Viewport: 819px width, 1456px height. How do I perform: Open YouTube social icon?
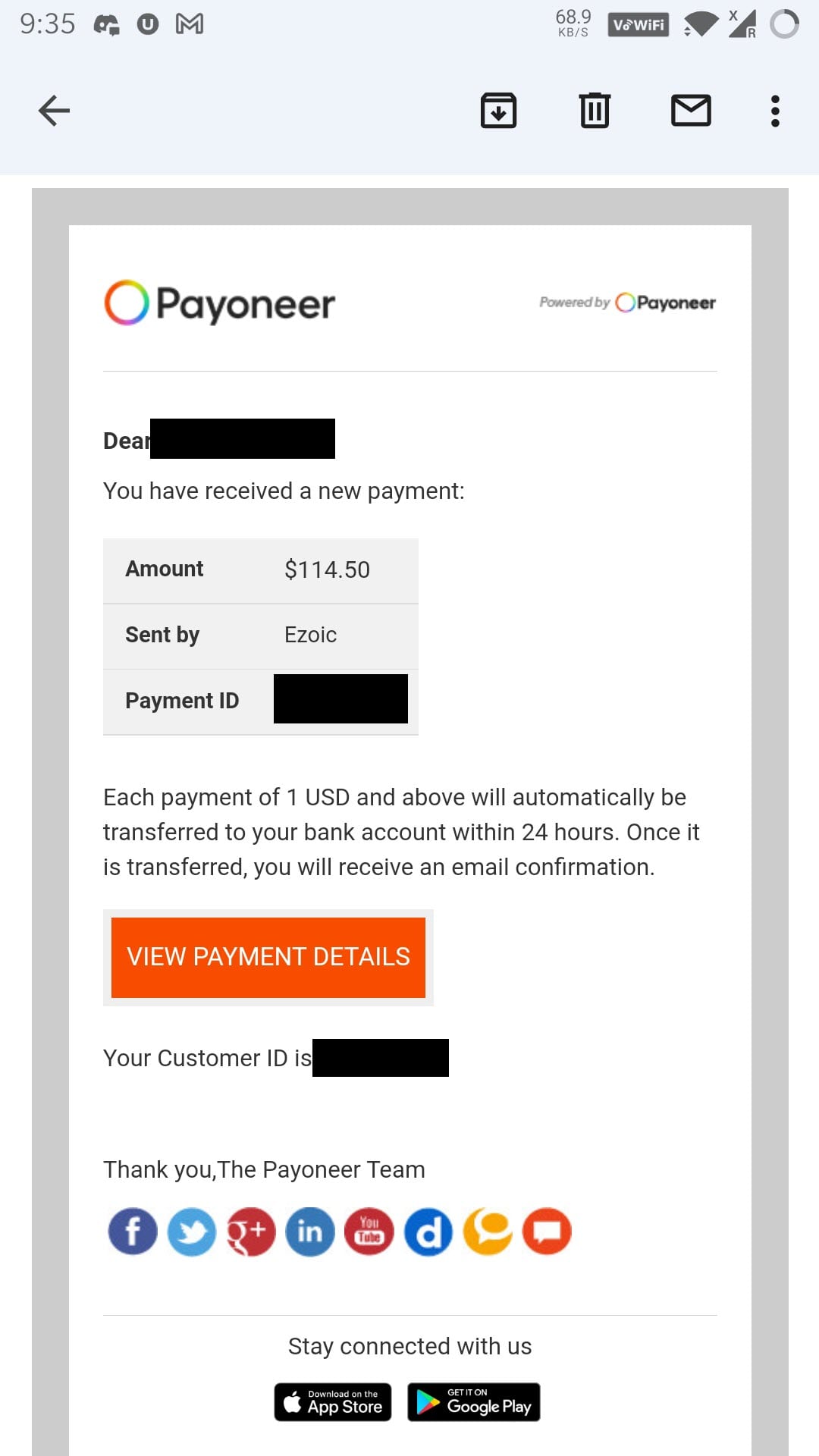[x=369, y=1232]
